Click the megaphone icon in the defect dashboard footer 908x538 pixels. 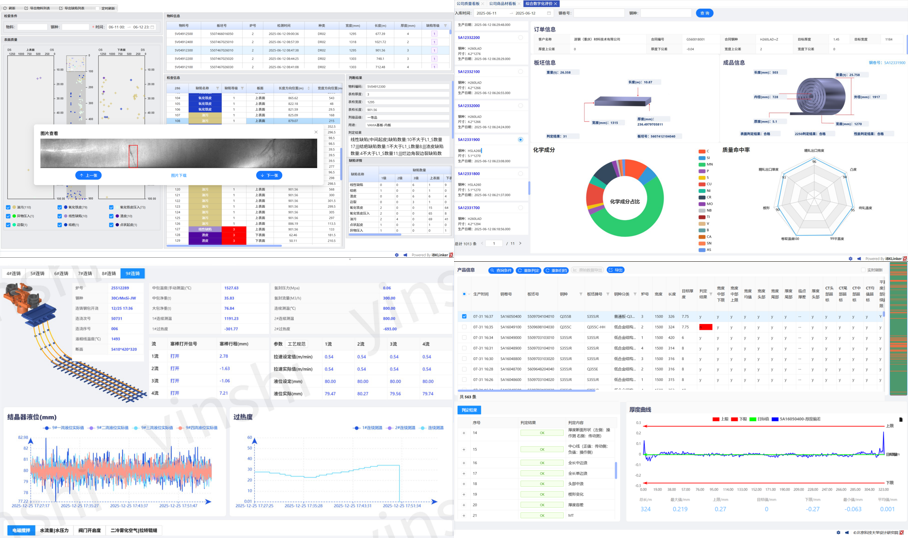pyautogui.click(x=405, y=255)
